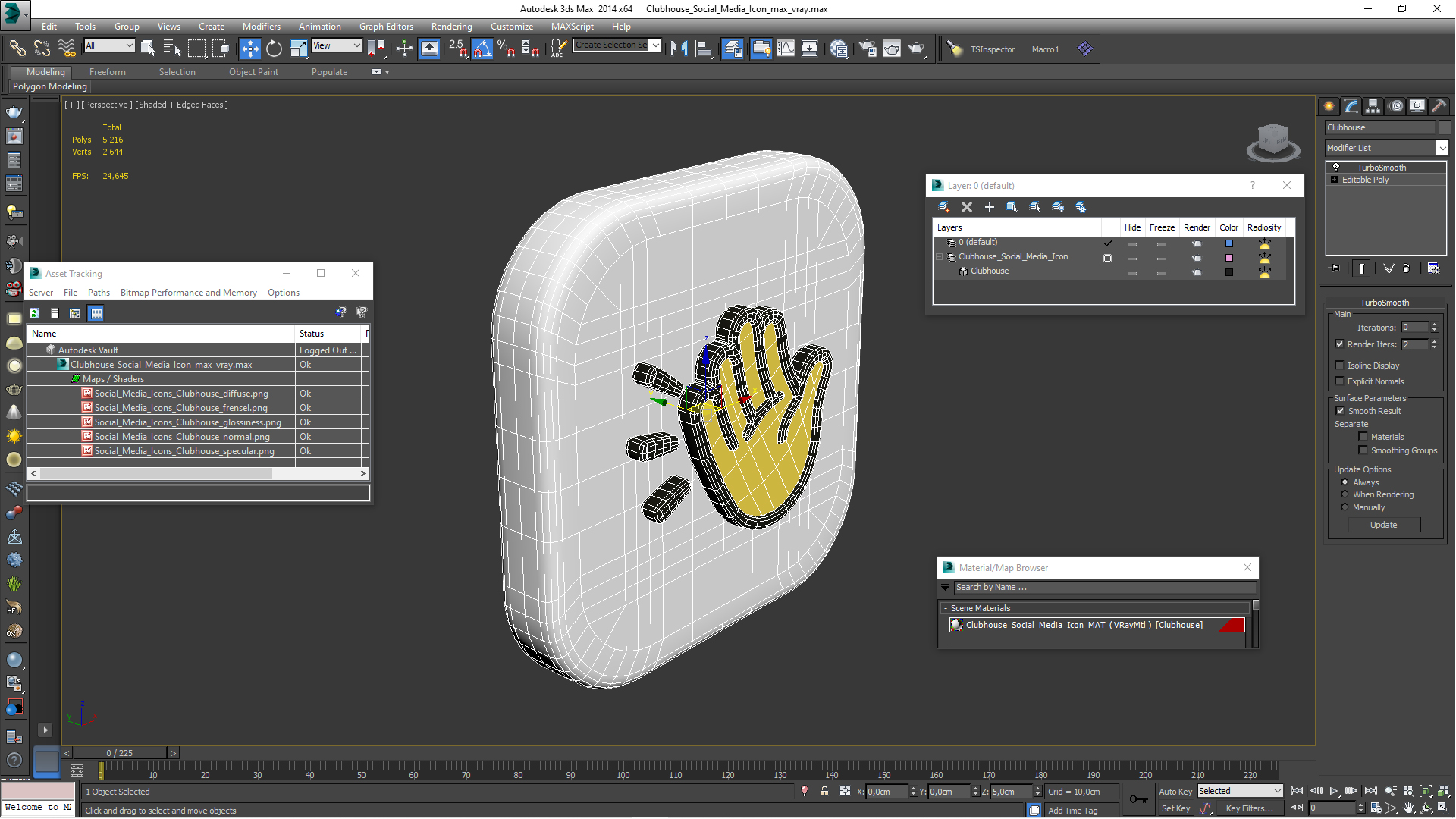Click the TurboSmooth Update button
This screenshot has width=1456, height=819.
click(1383, 525)
